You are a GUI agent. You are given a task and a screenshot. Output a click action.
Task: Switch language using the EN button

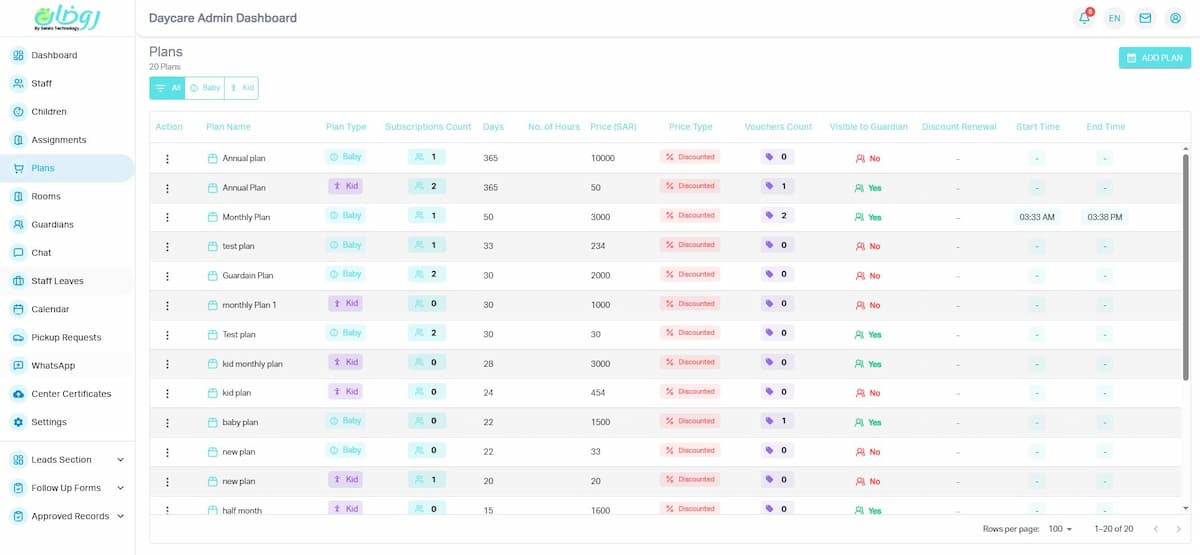pos(1114,18)
